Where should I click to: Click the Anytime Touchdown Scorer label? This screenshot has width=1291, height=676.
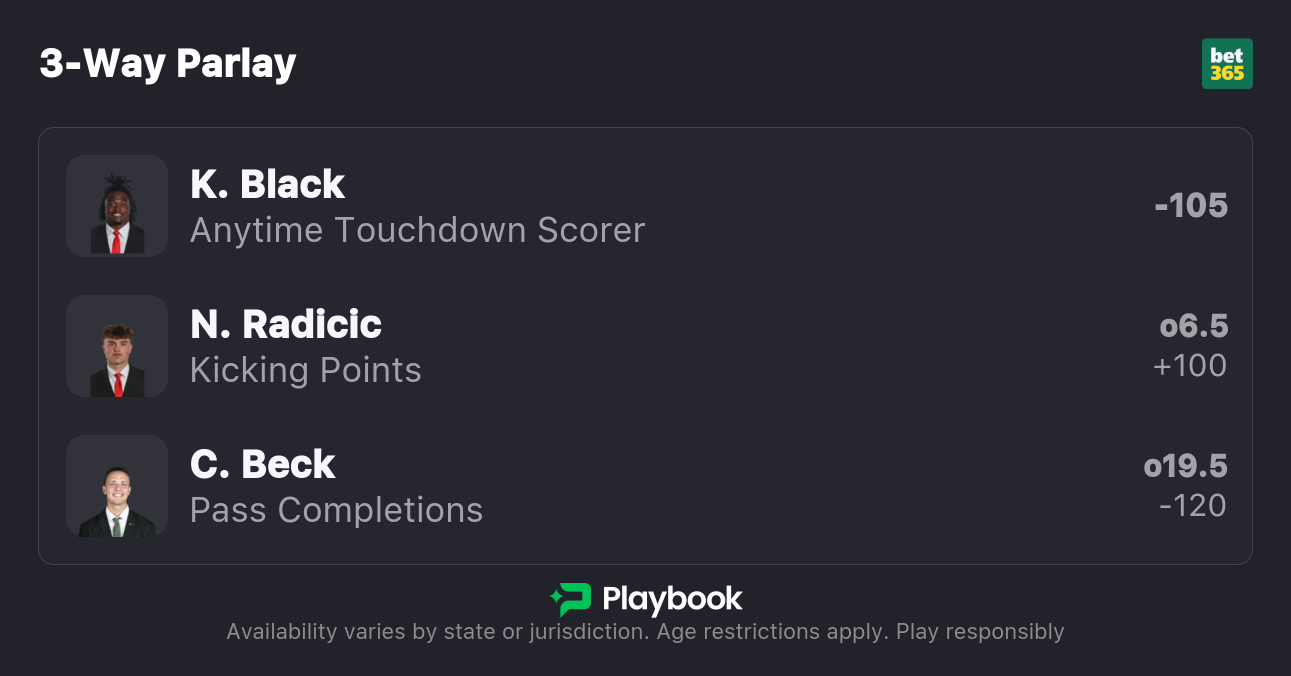(417, 231)
